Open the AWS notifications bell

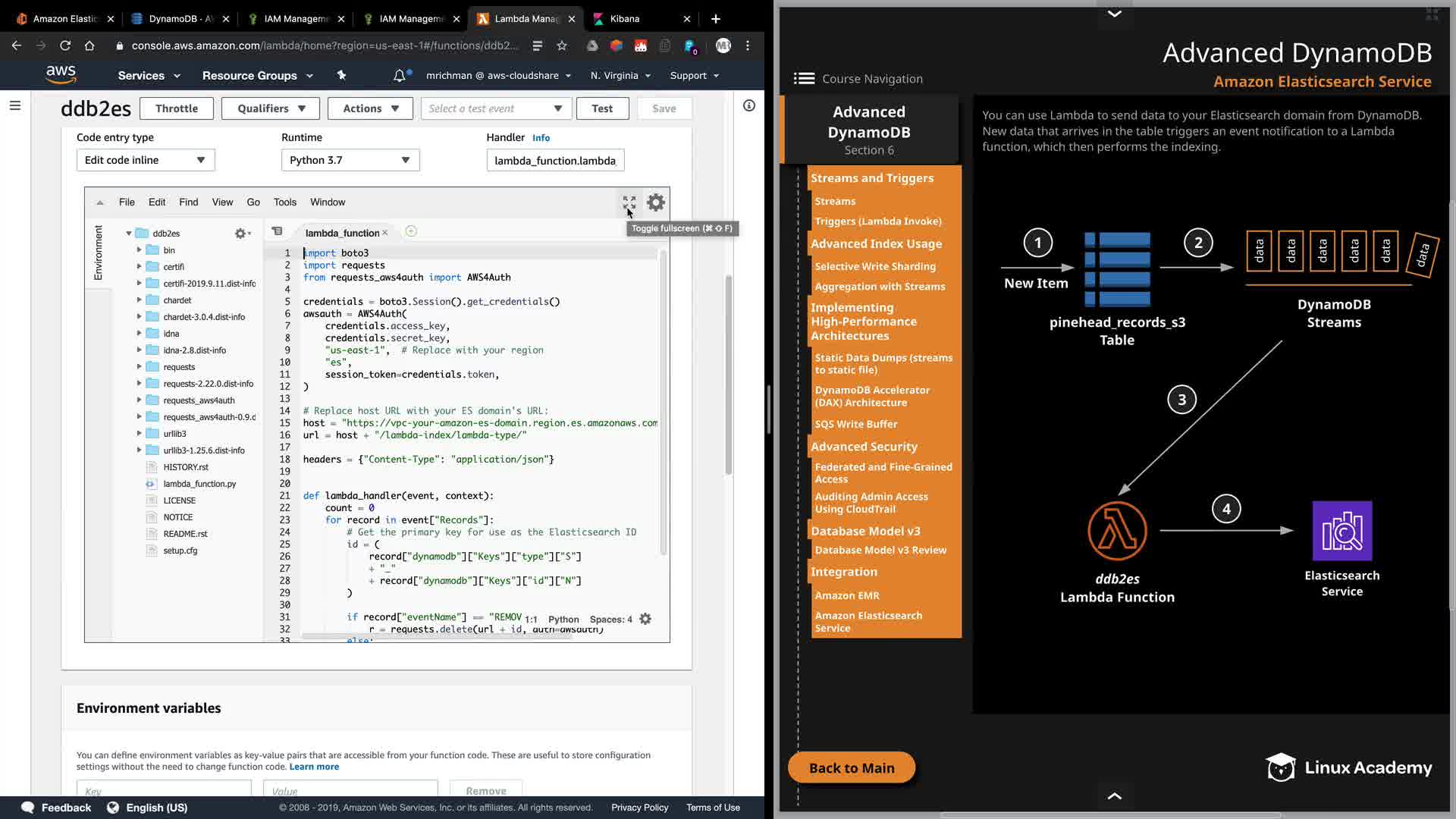tap(400, 76)
